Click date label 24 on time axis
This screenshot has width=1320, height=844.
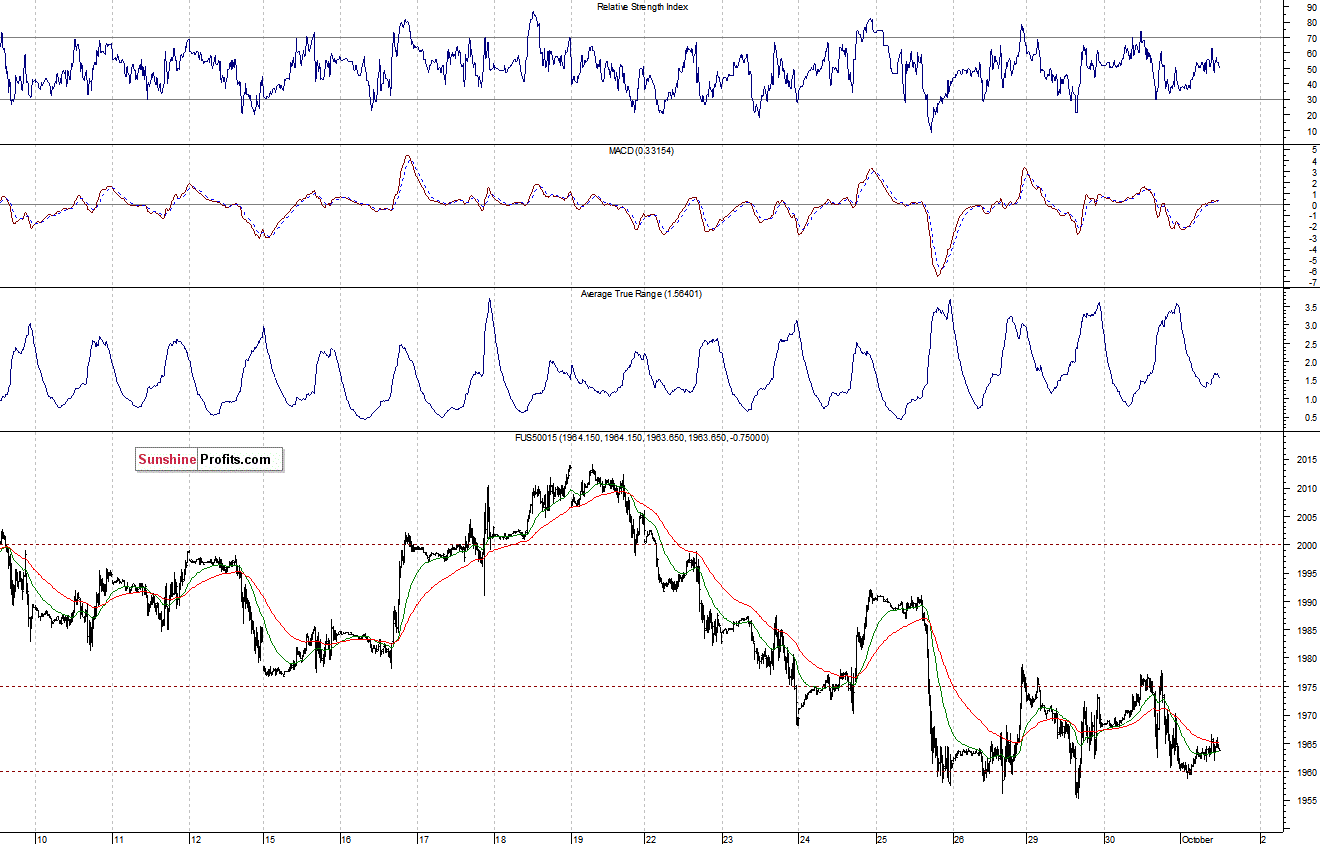(x=804, y=839)
